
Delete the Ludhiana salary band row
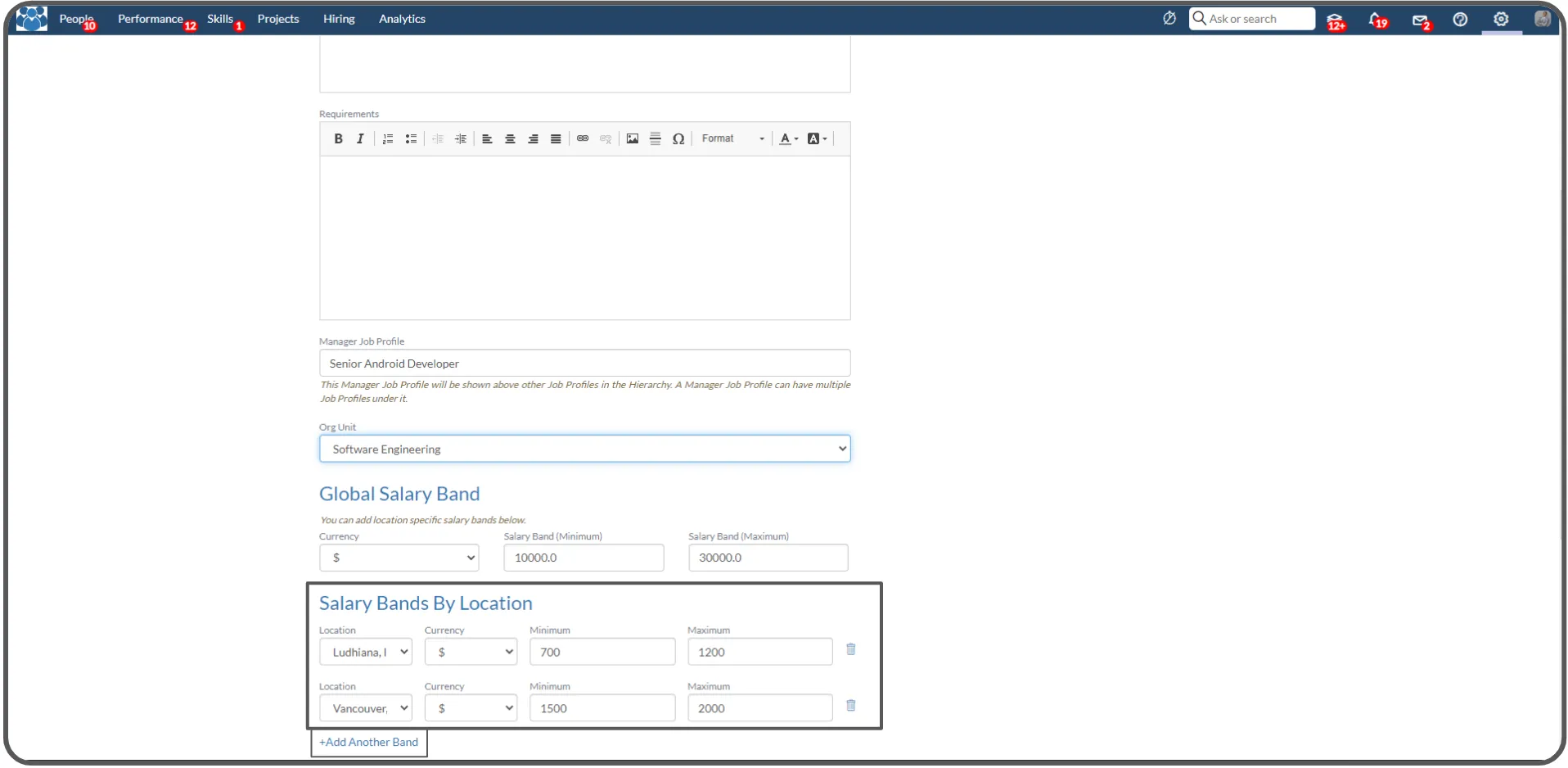tap(851, 649)
